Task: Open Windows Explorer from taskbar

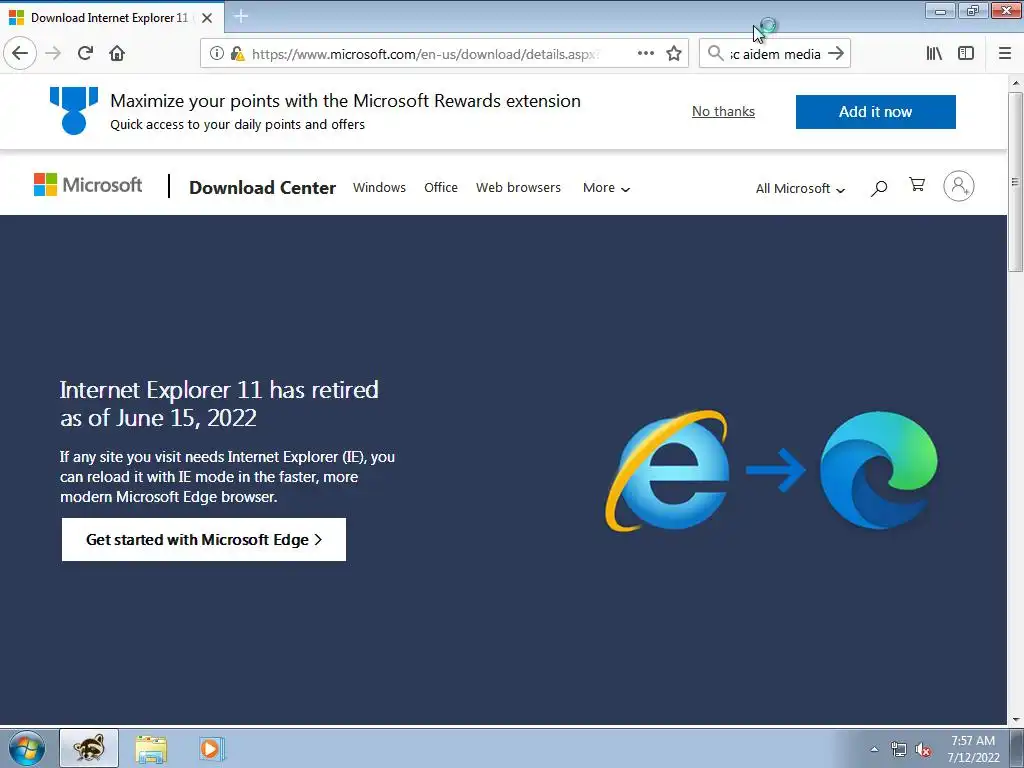Action: [x=151, y=748]
